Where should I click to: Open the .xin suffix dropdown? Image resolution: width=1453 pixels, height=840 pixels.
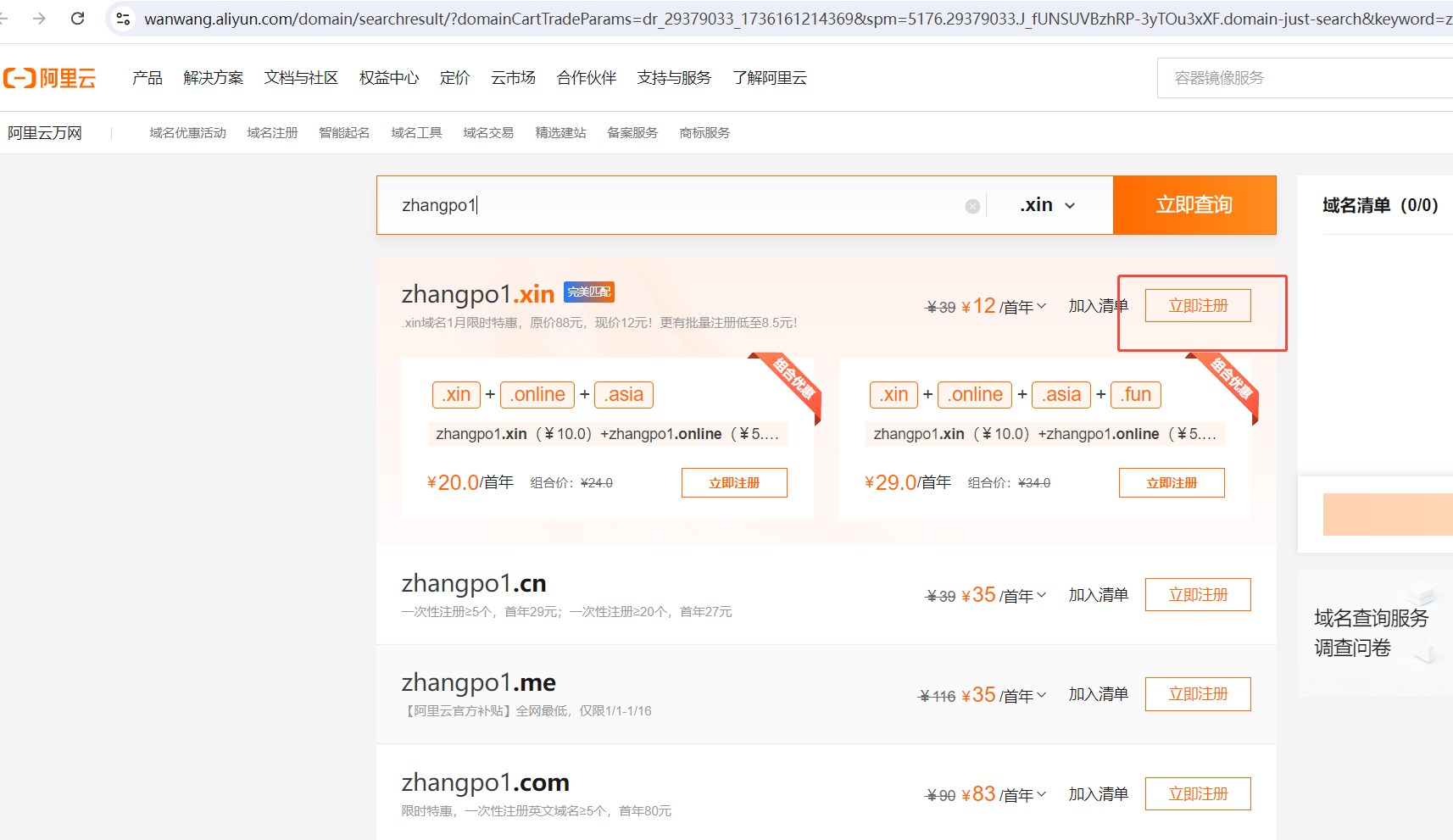1049,205
